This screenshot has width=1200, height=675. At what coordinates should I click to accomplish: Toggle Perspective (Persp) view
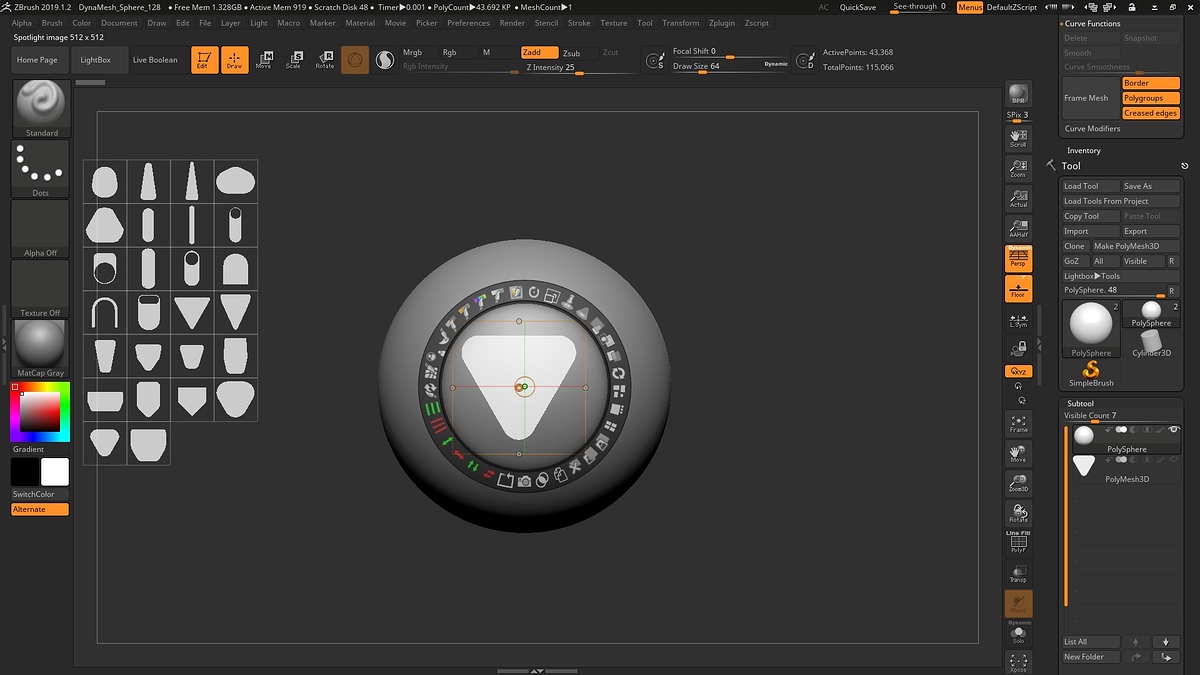[x=1018, y=259]
